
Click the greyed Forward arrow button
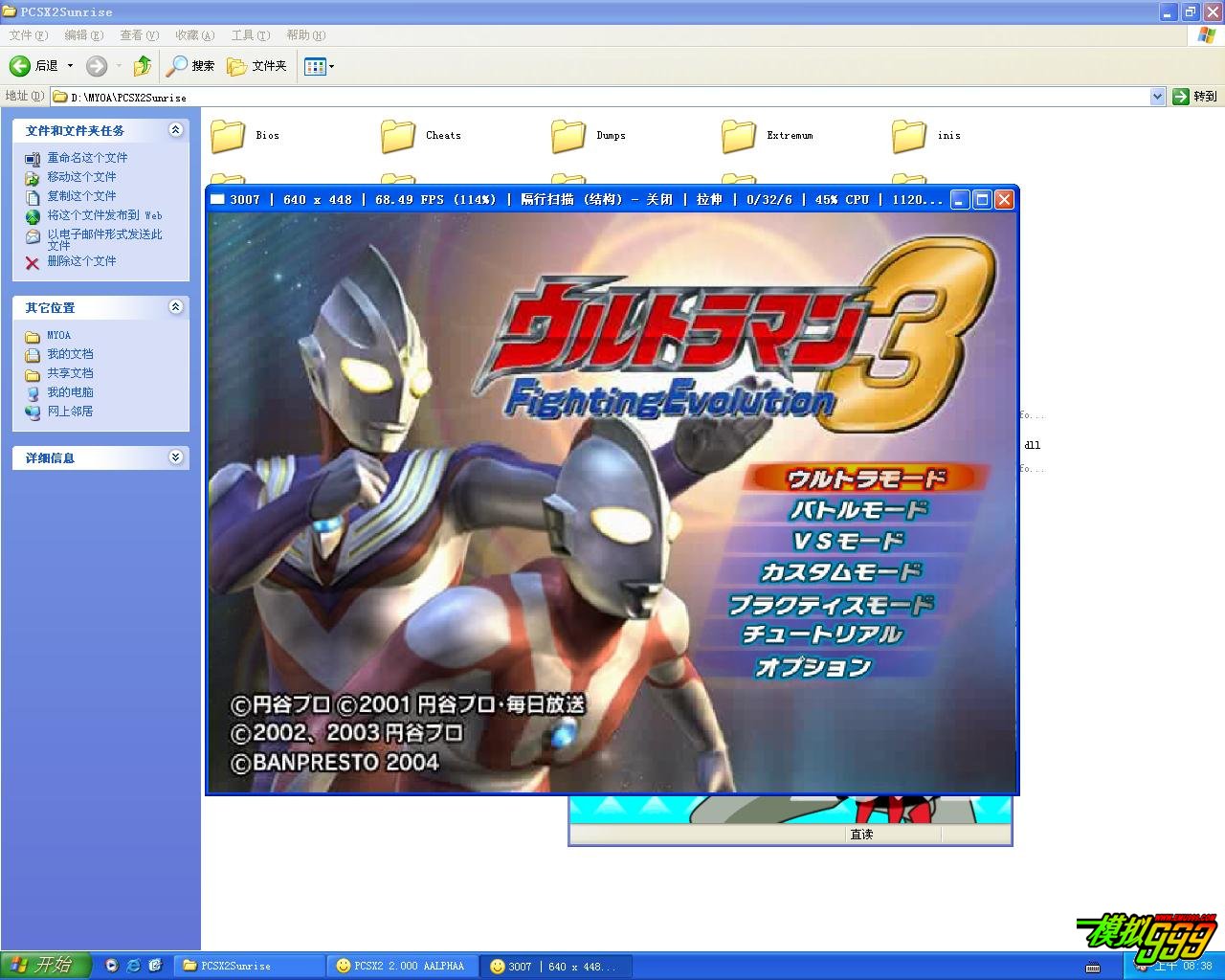[x=97, y=66]
